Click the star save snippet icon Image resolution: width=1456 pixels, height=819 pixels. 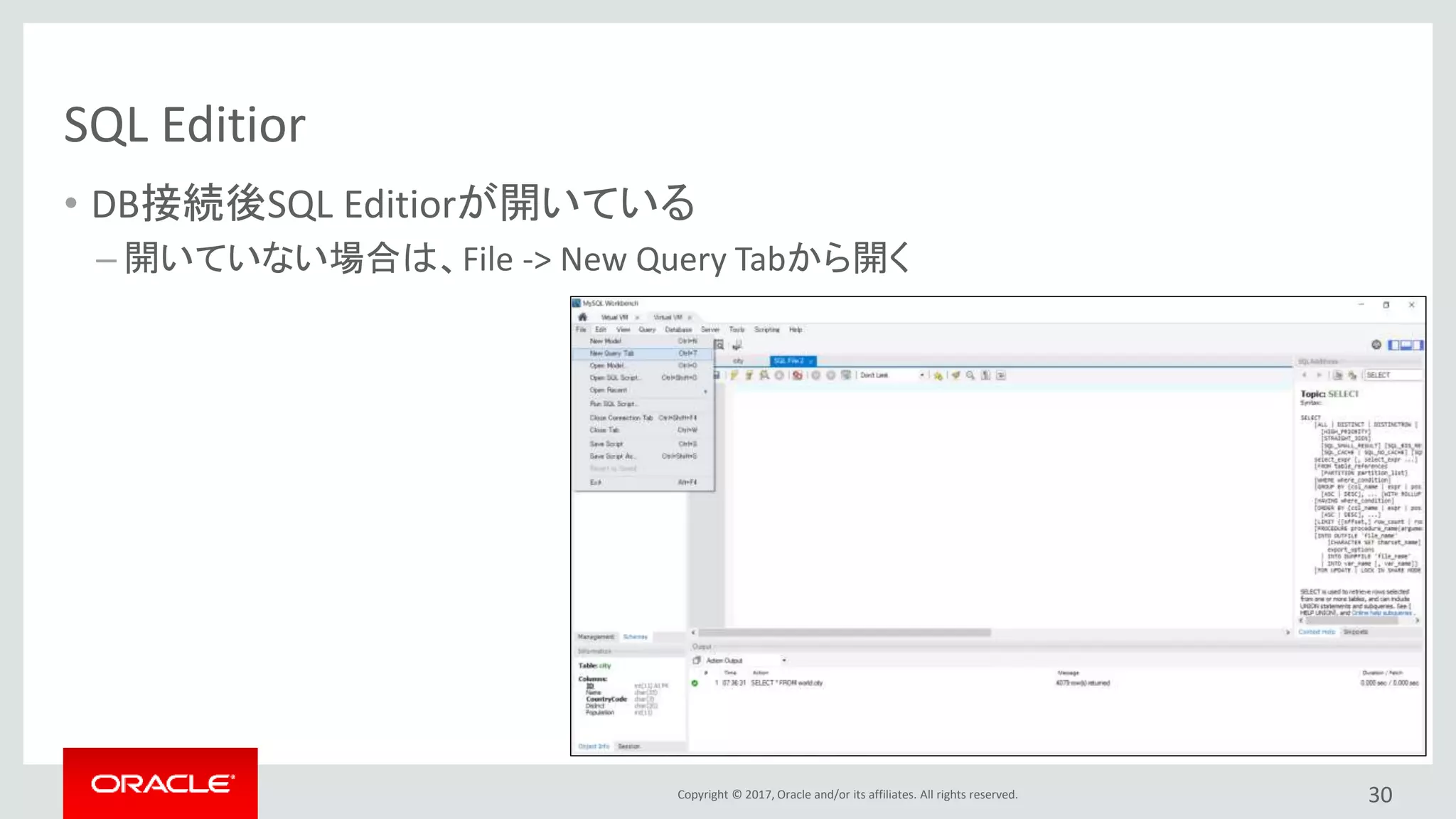point(938,375)
